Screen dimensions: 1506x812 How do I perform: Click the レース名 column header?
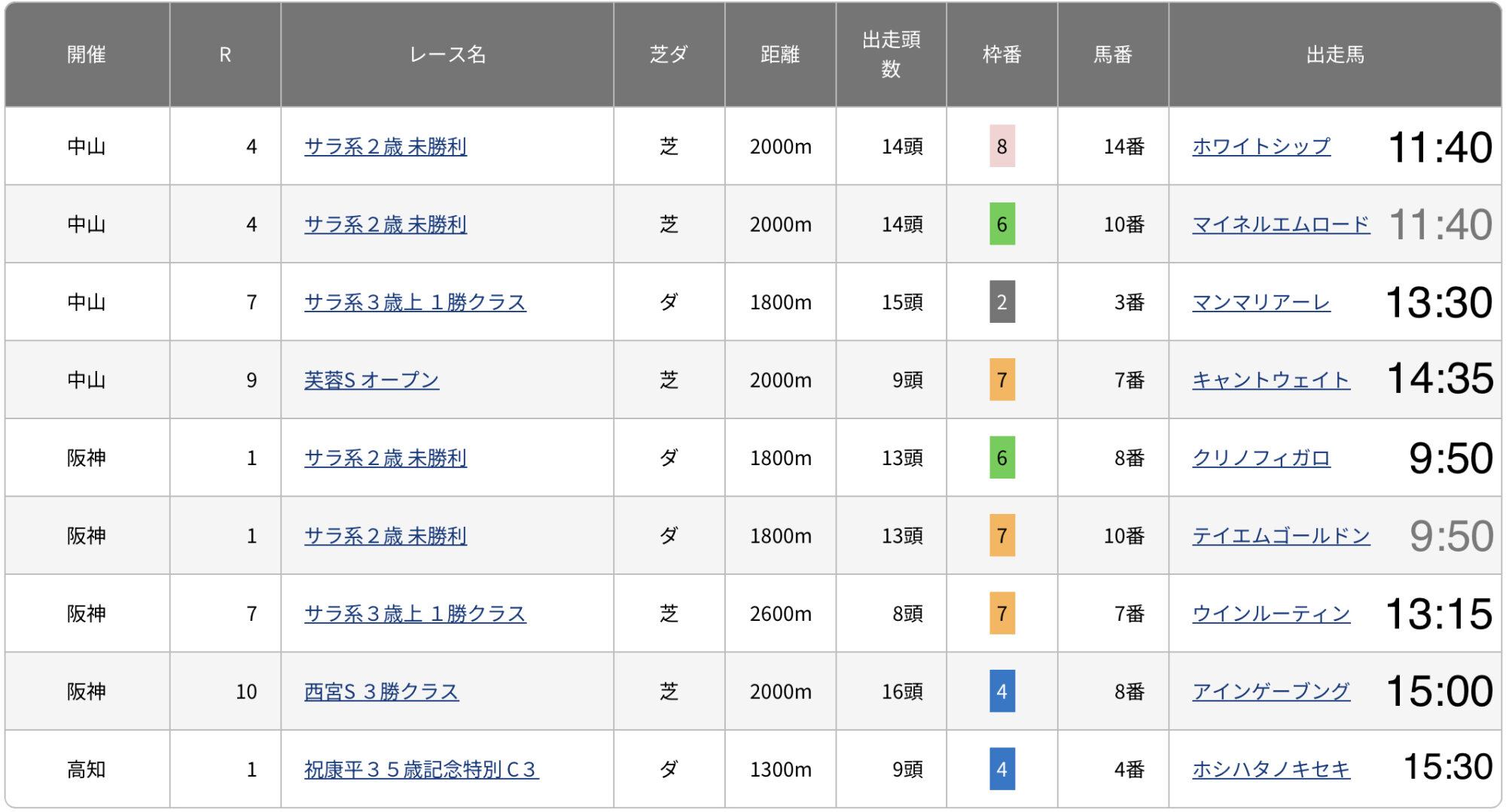coord(447,55)
